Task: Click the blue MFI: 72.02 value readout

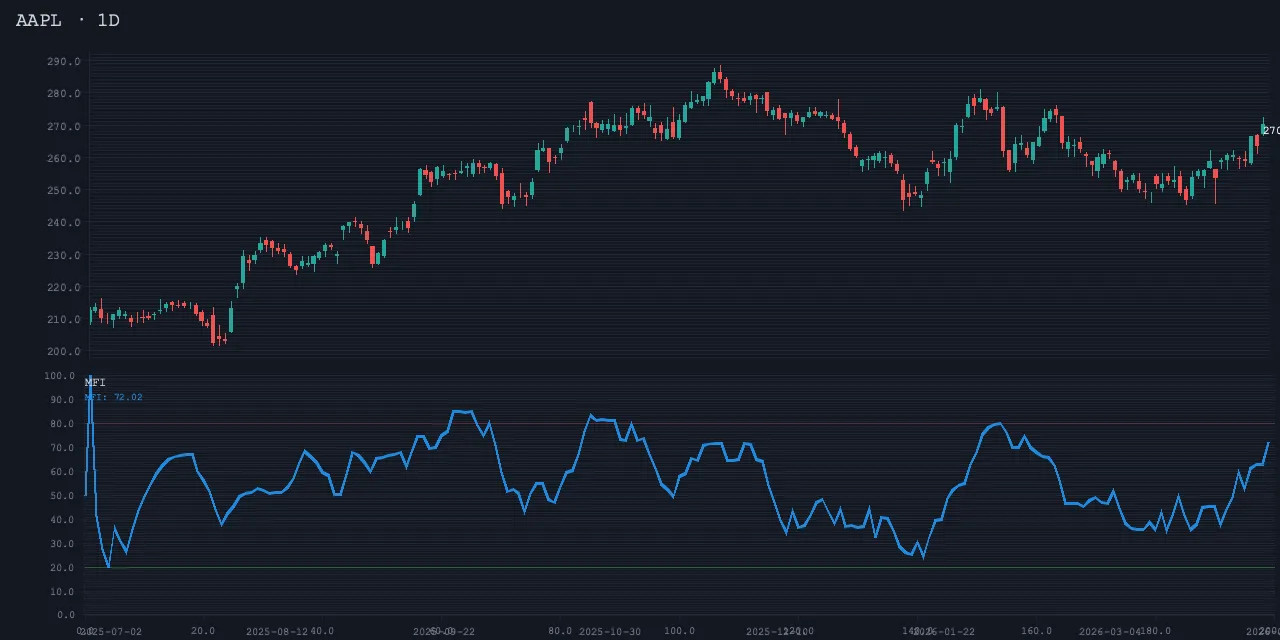Action: point(113,397)
